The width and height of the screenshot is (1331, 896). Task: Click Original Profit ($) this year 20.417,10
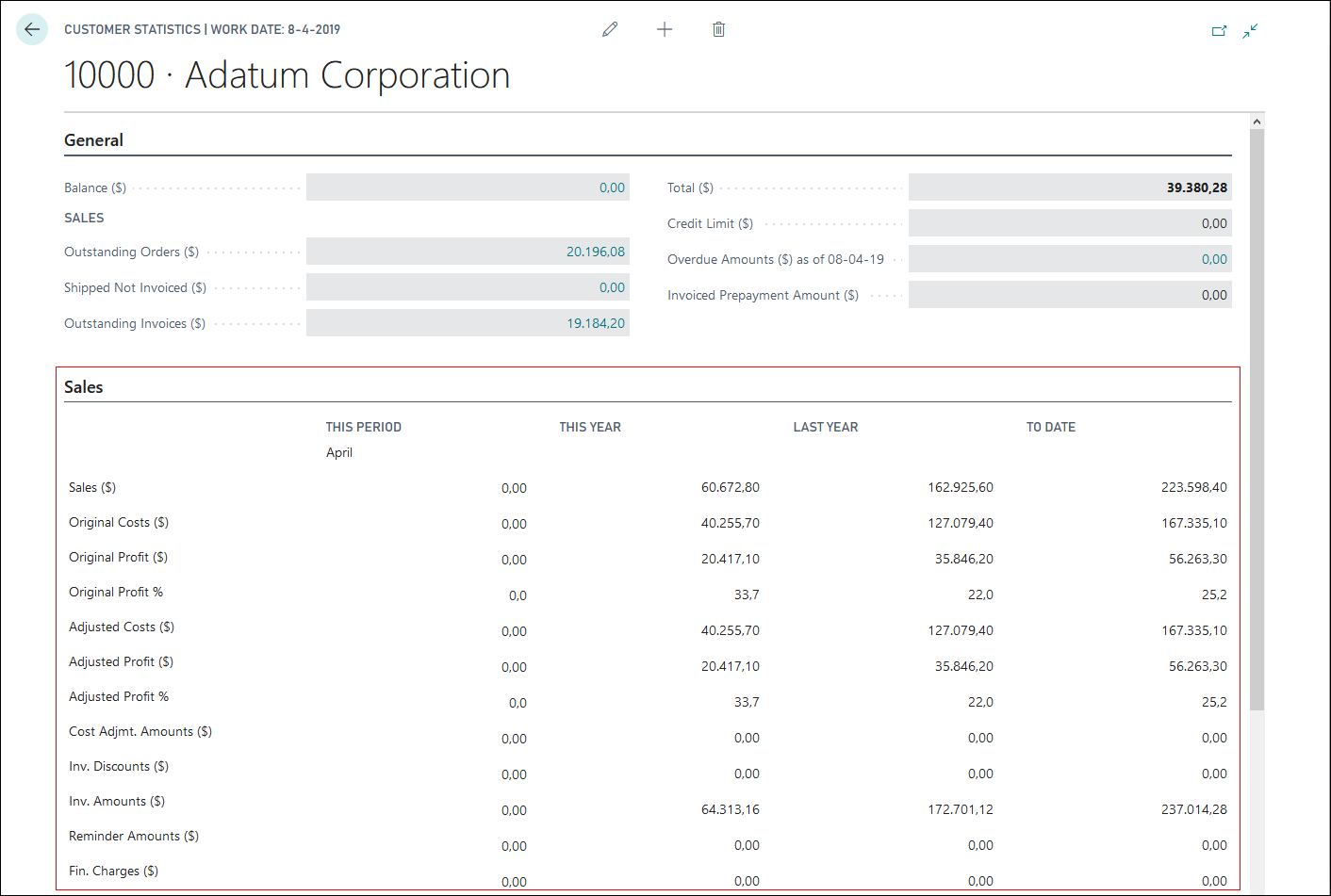pyautogui.click(x=731, y=559)
